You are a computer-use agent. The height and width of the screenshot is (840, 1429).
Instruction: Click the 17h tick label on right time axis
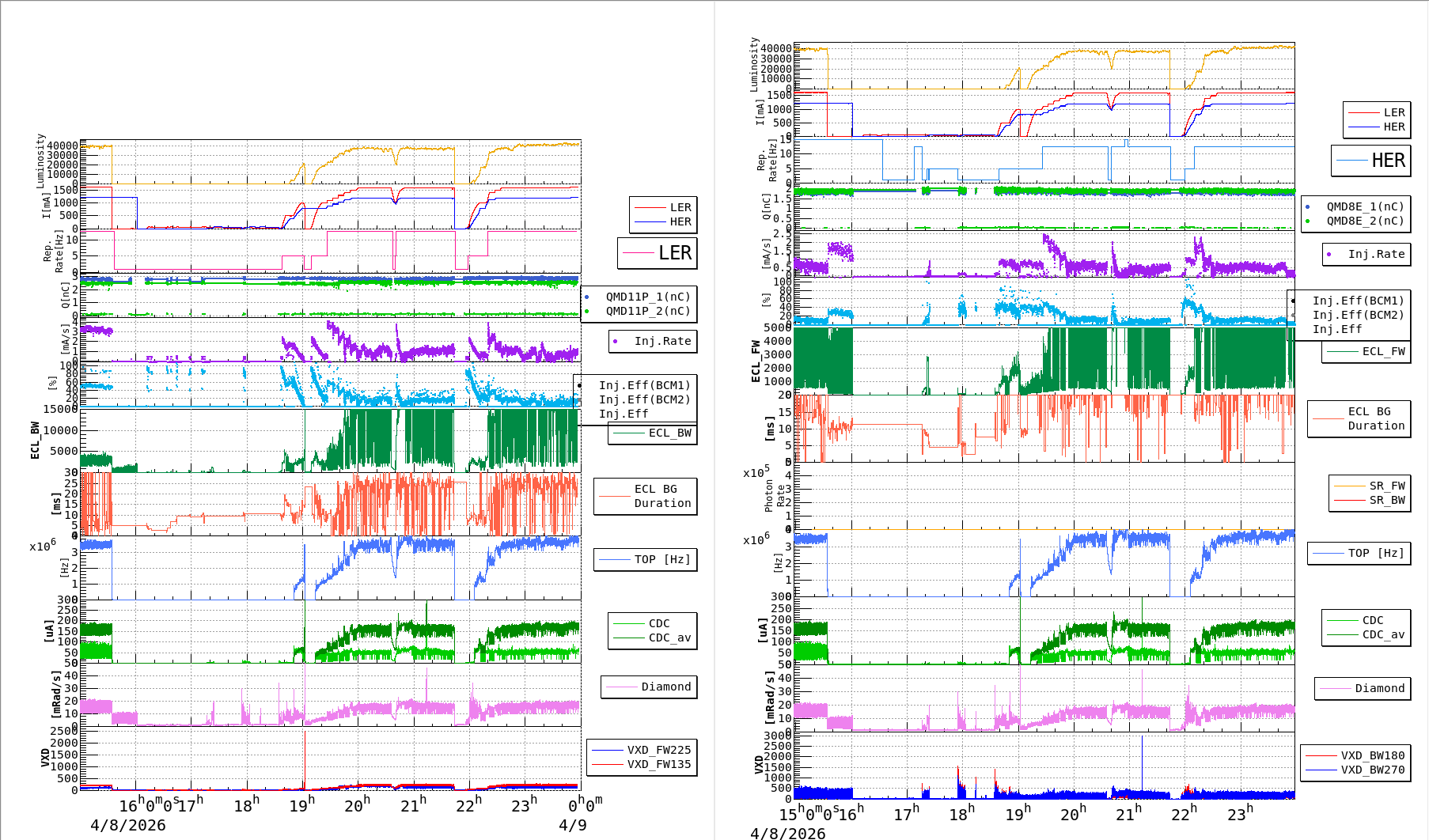906,813
